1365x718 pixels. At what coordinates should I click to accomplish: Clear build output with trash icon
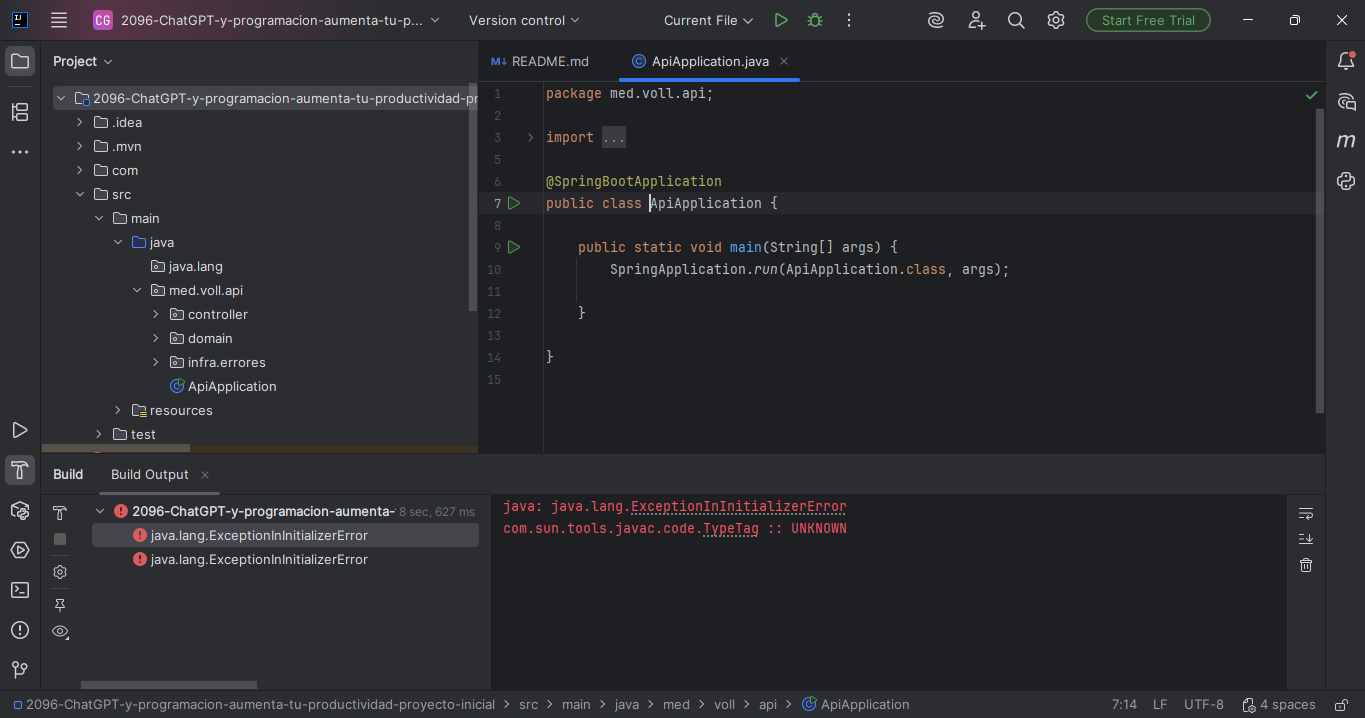[1306, 565]
